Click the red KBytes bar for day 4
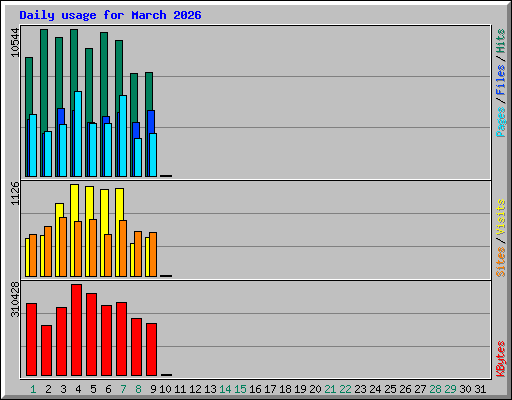 click(76, 330)
